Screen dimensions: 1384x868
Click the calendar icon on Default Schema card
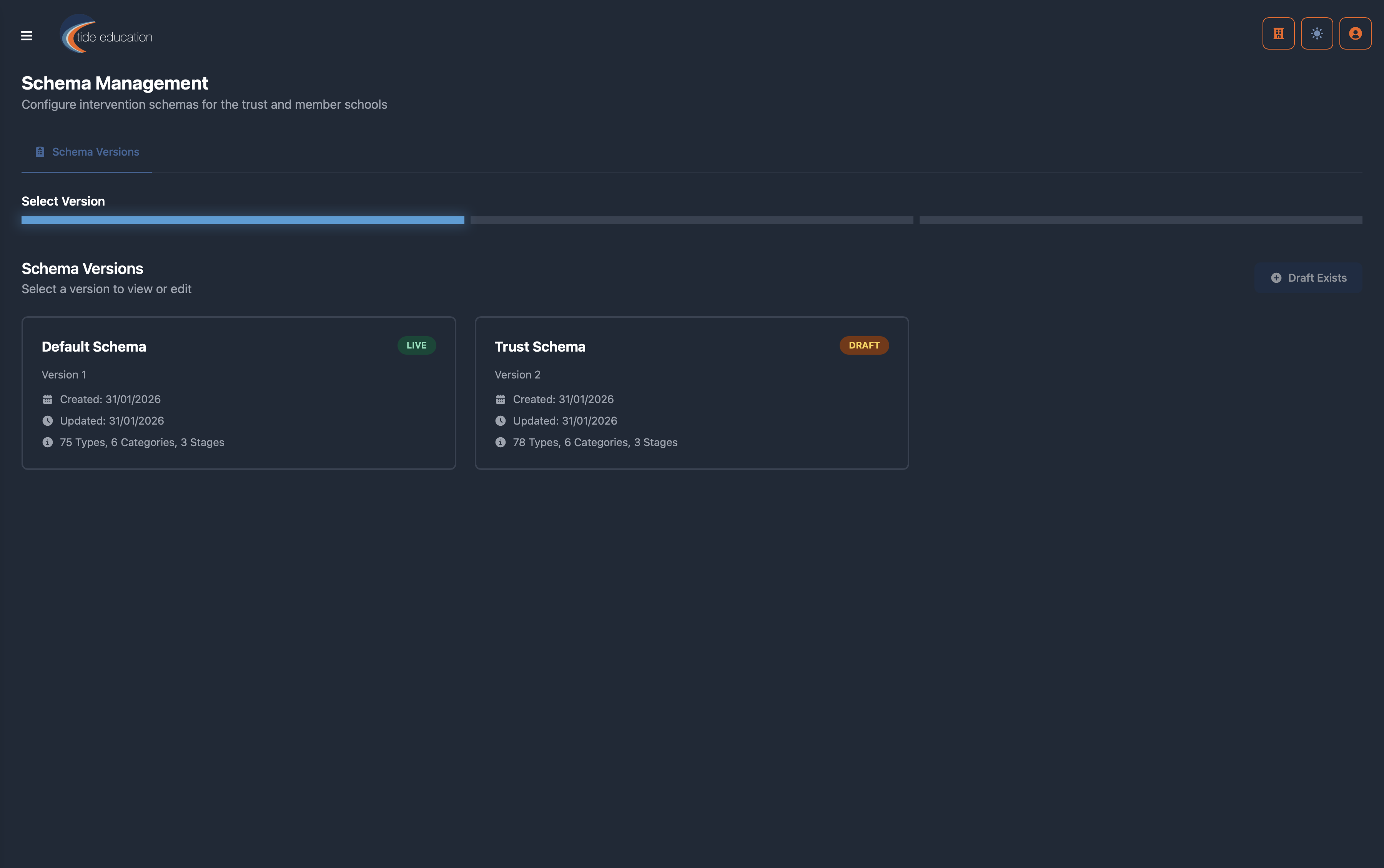[48, 398]
